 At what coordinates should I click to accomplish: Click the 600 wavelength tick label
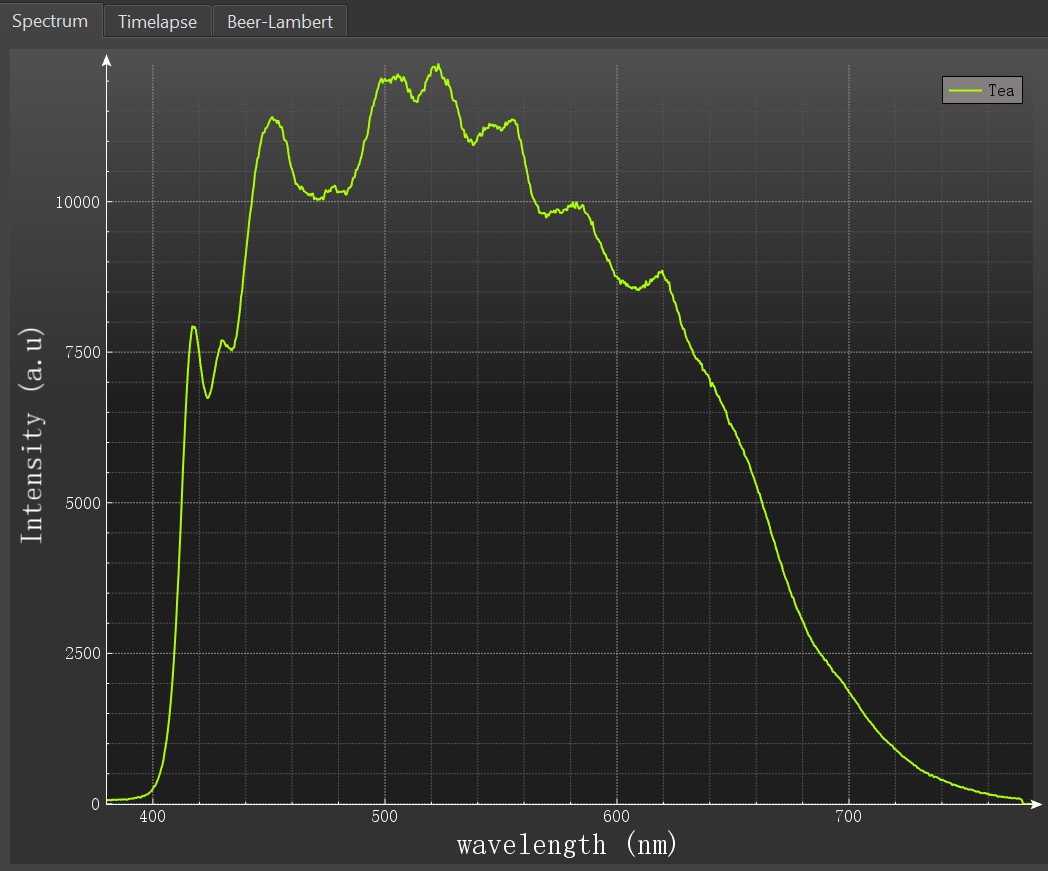617,817
